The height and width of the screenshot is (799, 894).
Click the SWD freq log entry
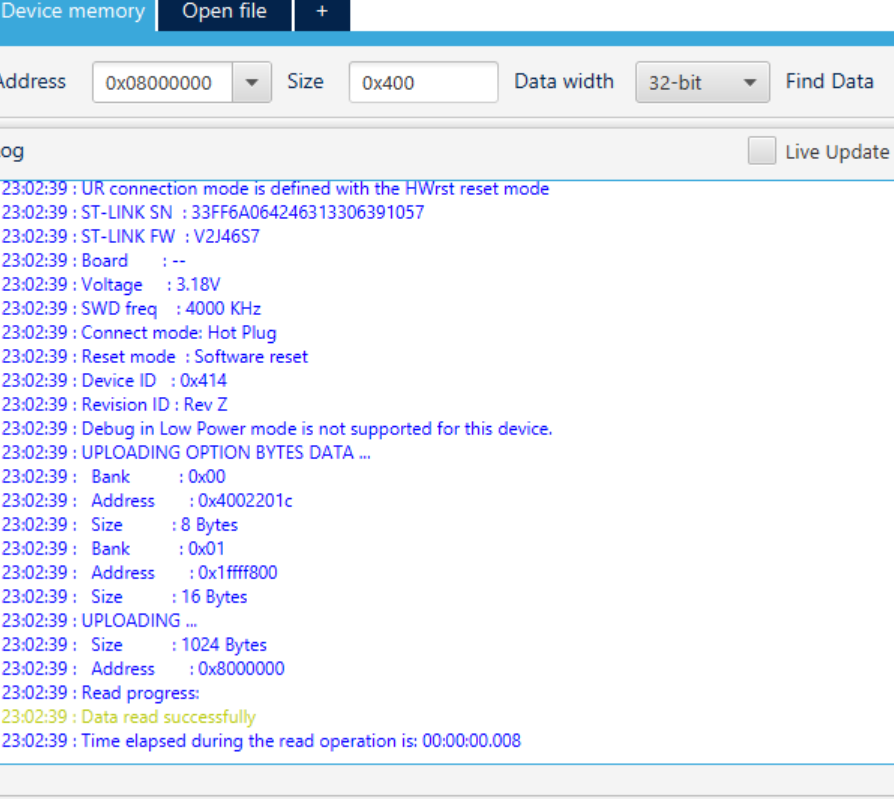tap(130, 308)
